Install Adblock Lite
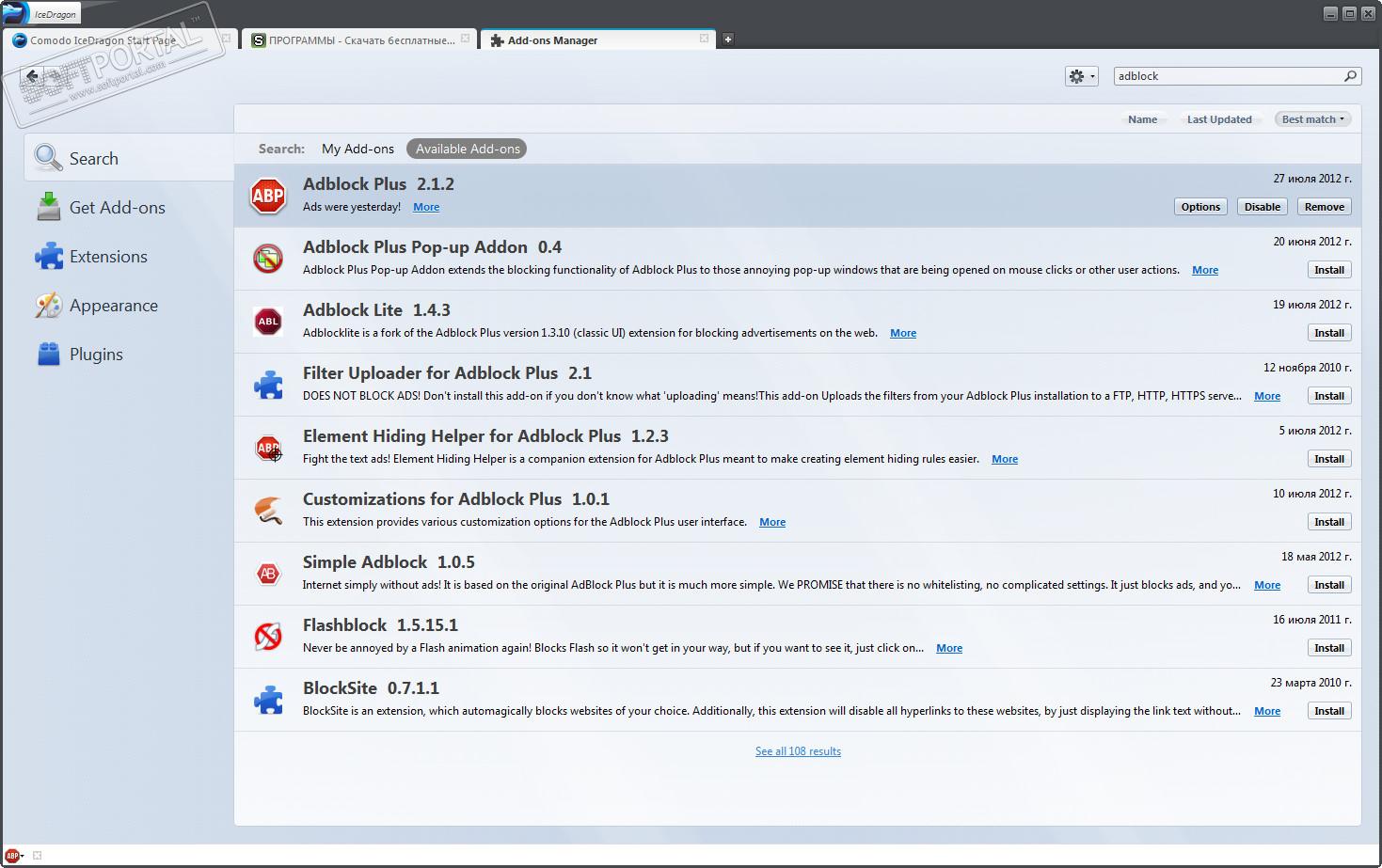1382x868 pixels. [x=1329, y=333]
